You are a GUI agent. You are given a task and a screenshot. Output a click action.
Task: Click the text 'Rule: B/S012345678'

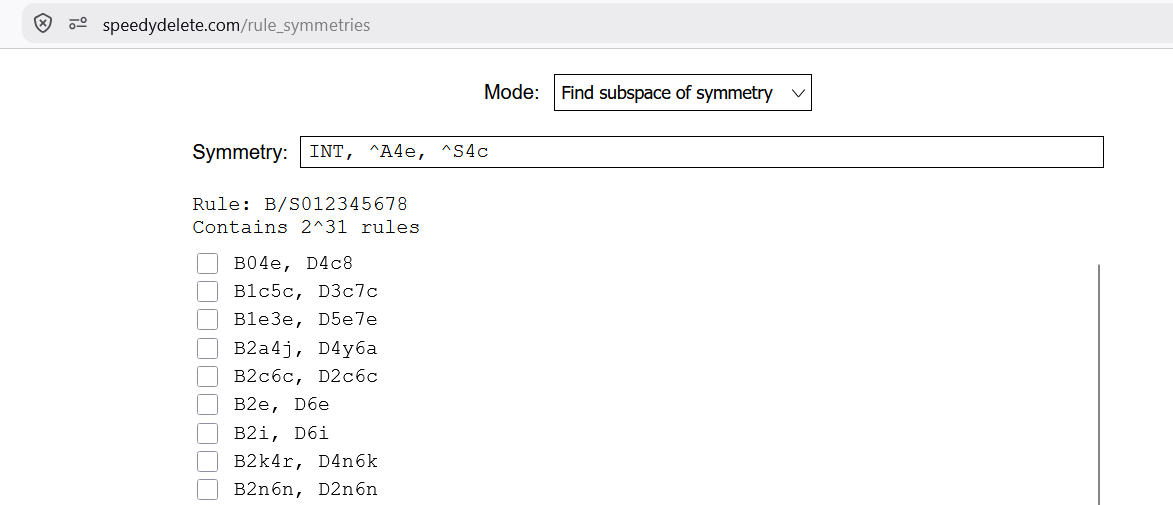click(x=300, y=204)
